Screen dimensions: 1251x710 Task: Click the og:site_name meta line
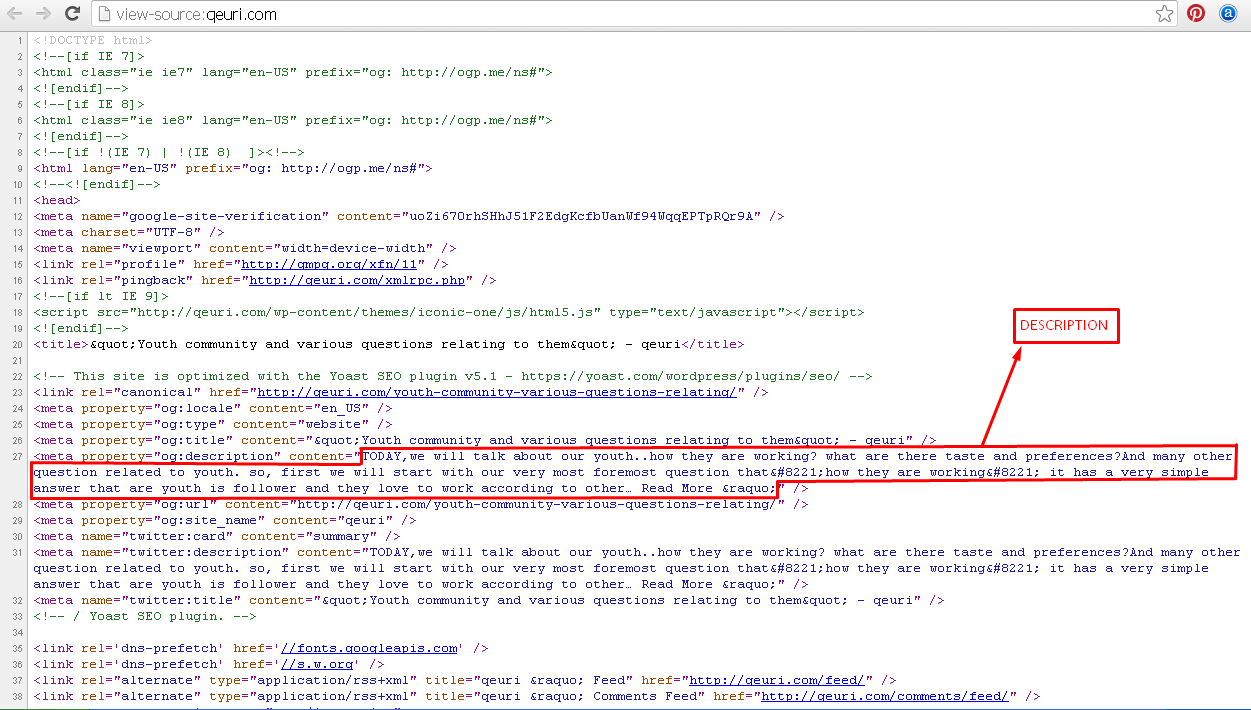pyautogui.click(x=225, y=520)
